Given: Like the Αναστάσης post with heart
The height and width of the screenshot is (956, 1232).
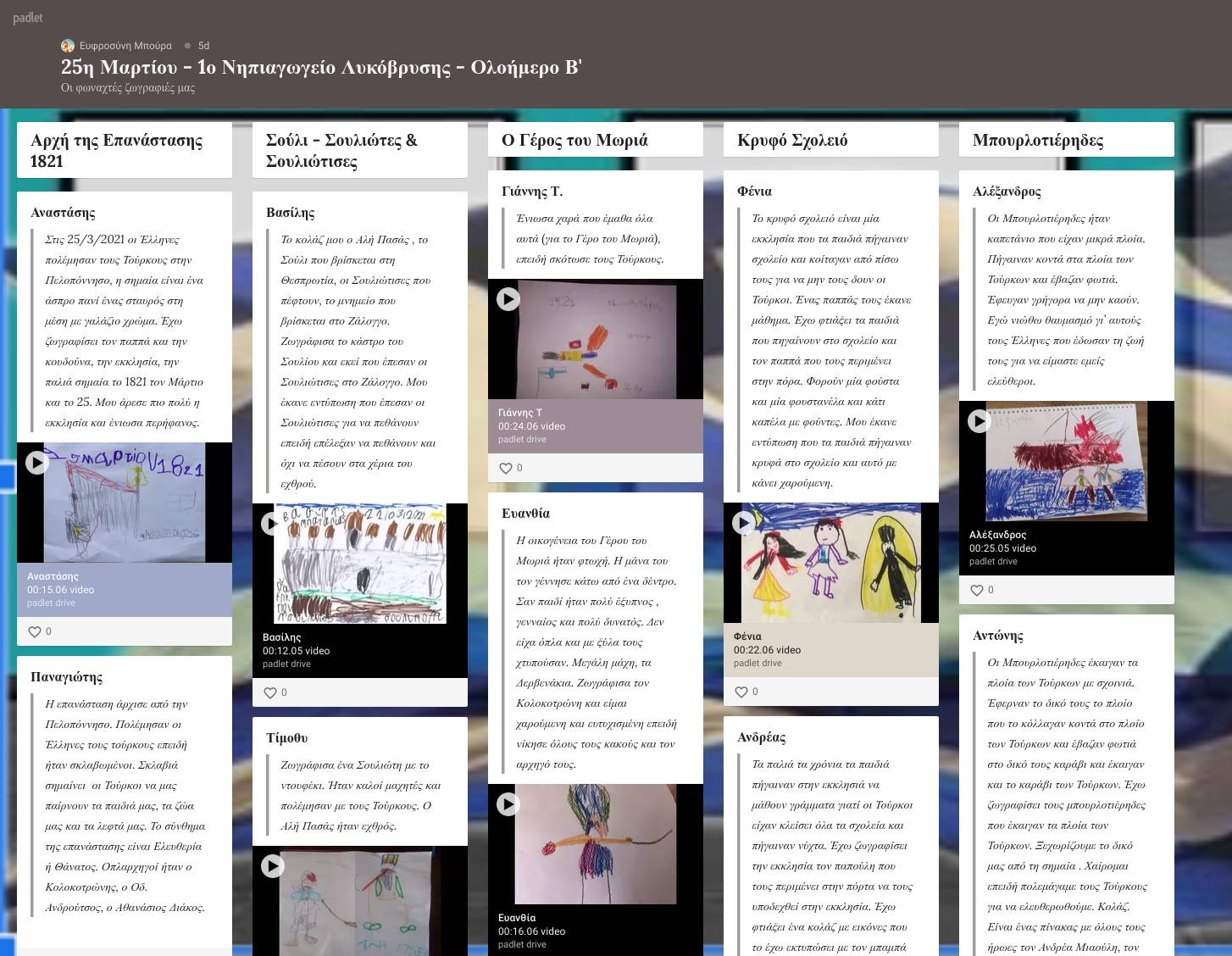Looking at the screenshot, I should pyautogui.click(x=35, y=631).
